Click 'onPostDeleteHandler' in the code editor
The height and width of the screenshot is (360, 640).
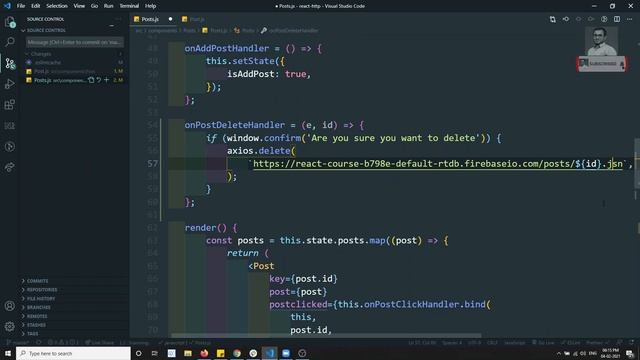coord(235,125)
